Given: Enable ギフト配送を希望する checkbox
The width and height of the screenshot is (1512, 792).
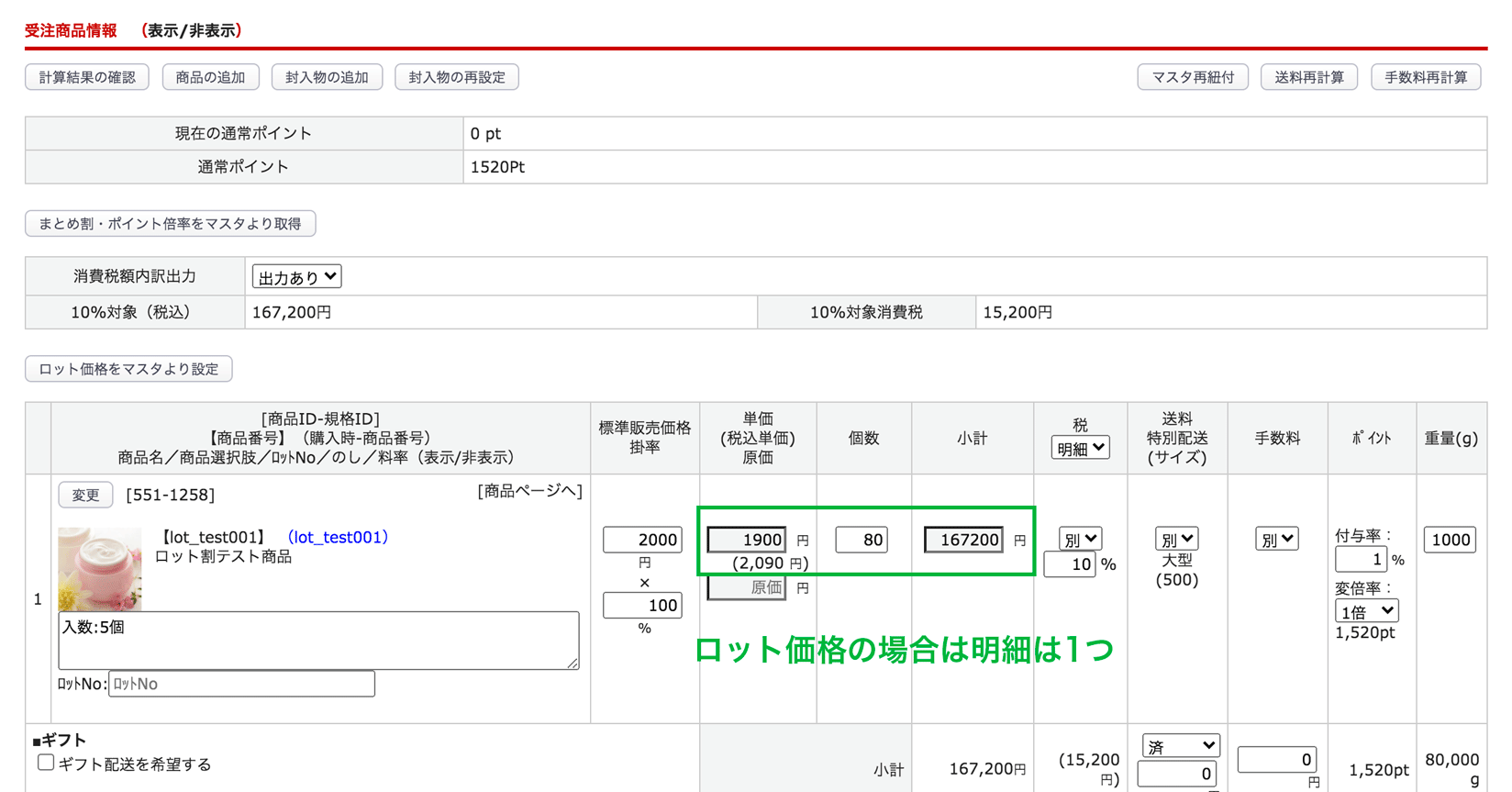Looking at the screenshot, I should tap(46, 763).
